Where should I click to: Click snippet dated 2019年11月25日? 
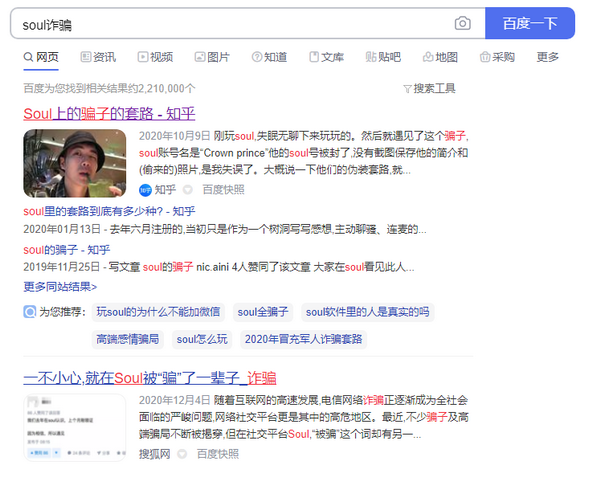(218, 267)
